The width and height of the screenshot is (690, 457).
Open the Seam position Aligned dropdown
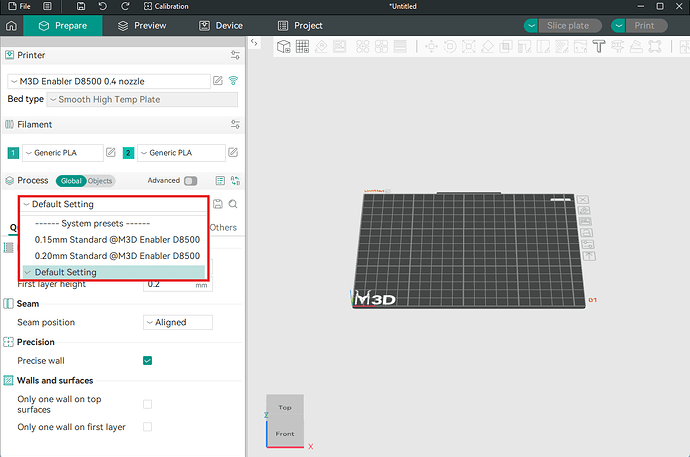(178, 322)
